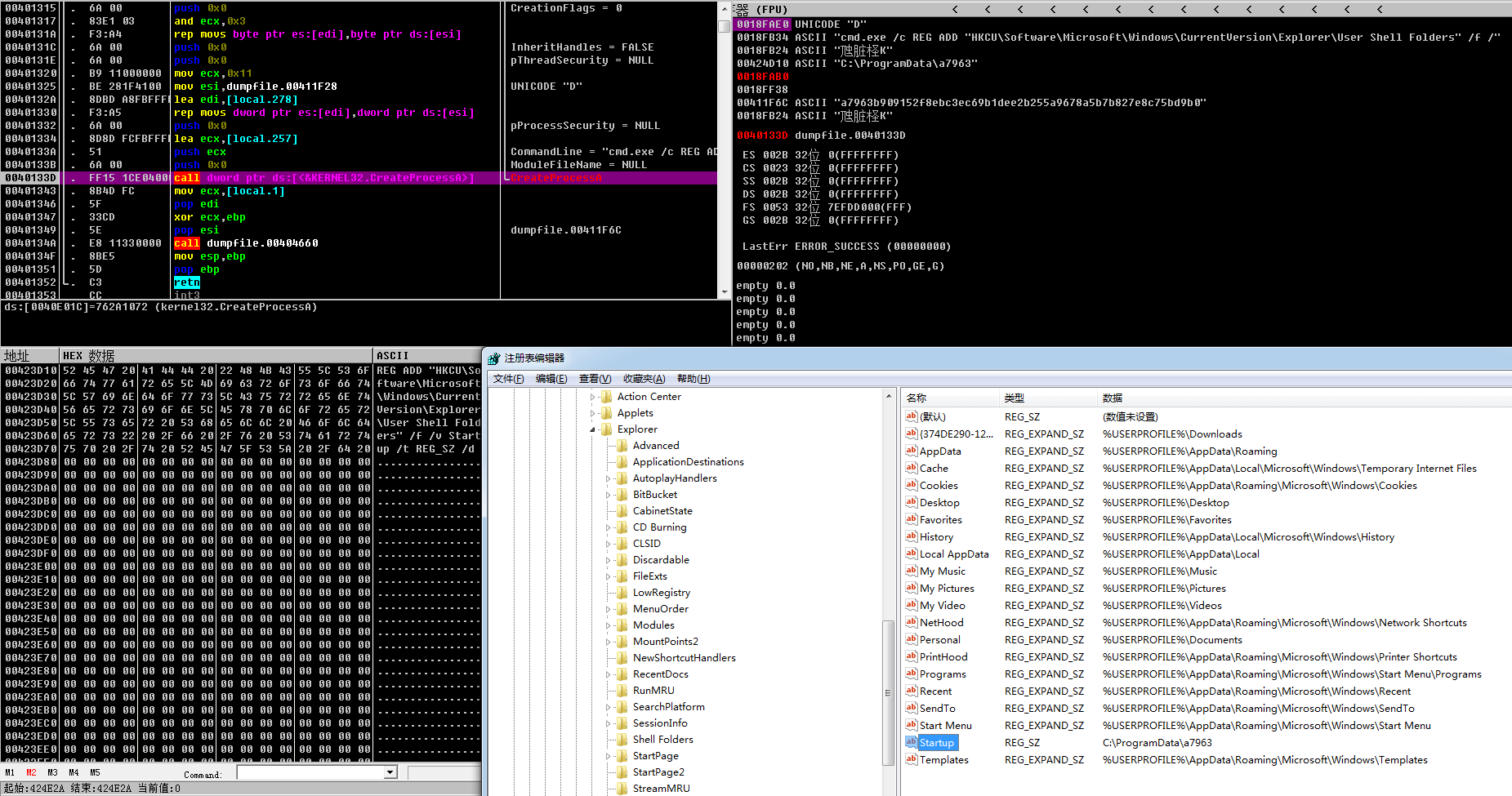Select the Modules registry key
1512x796 pixels.
click(653, 625)
